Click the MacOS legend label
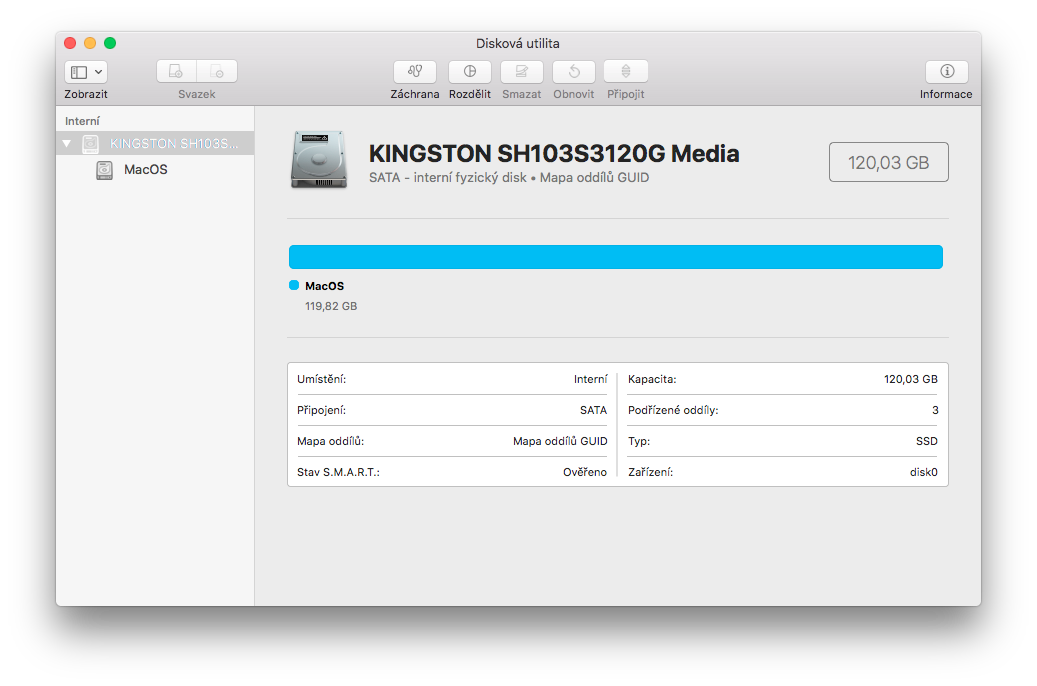The width and height of the screenshot is (1037, 686). [325, 286]
